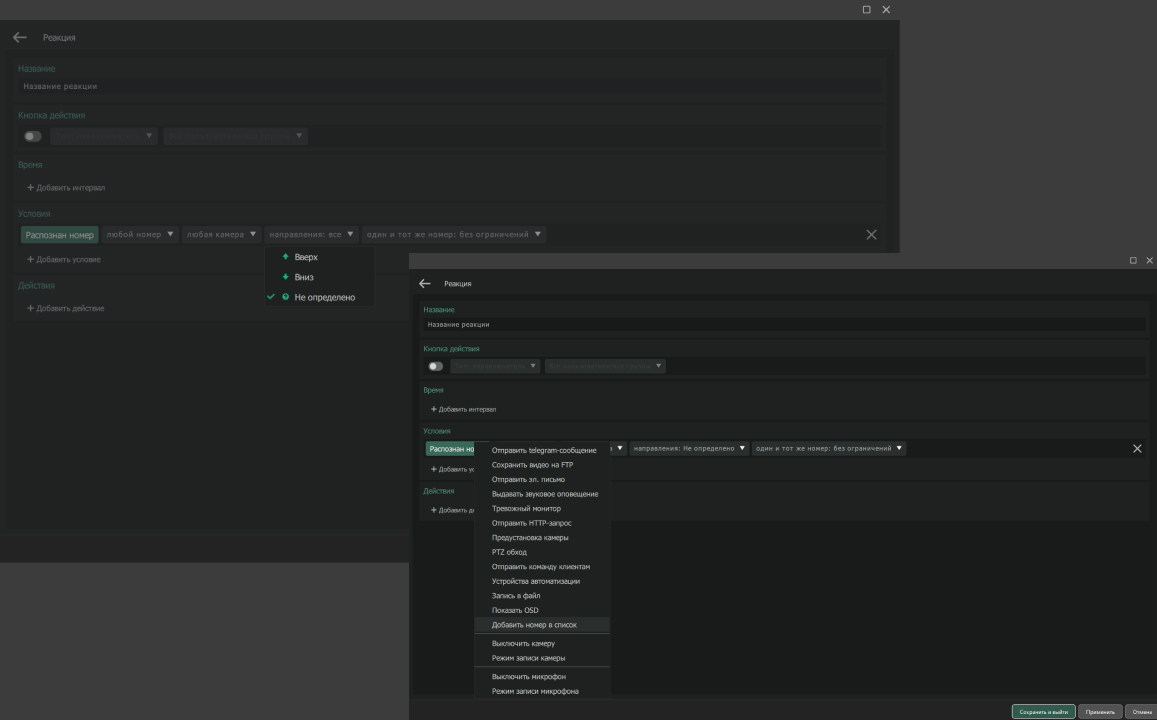Enable the Кнопка действия switch in rear window
1157x720 pixels.
pos(33,136)
